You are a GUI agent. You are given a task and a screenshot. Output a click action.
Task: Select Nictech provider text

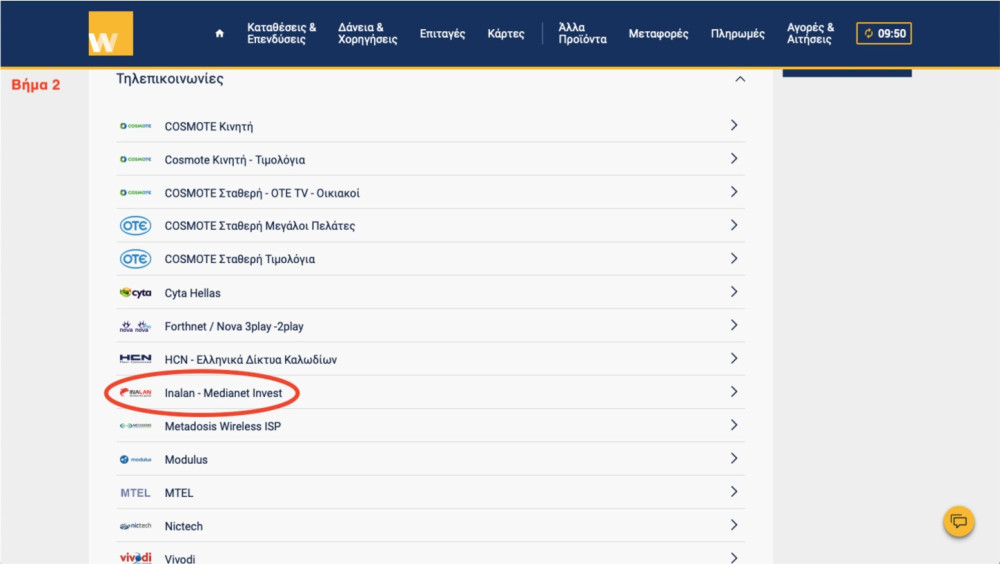tap(184, 526)
